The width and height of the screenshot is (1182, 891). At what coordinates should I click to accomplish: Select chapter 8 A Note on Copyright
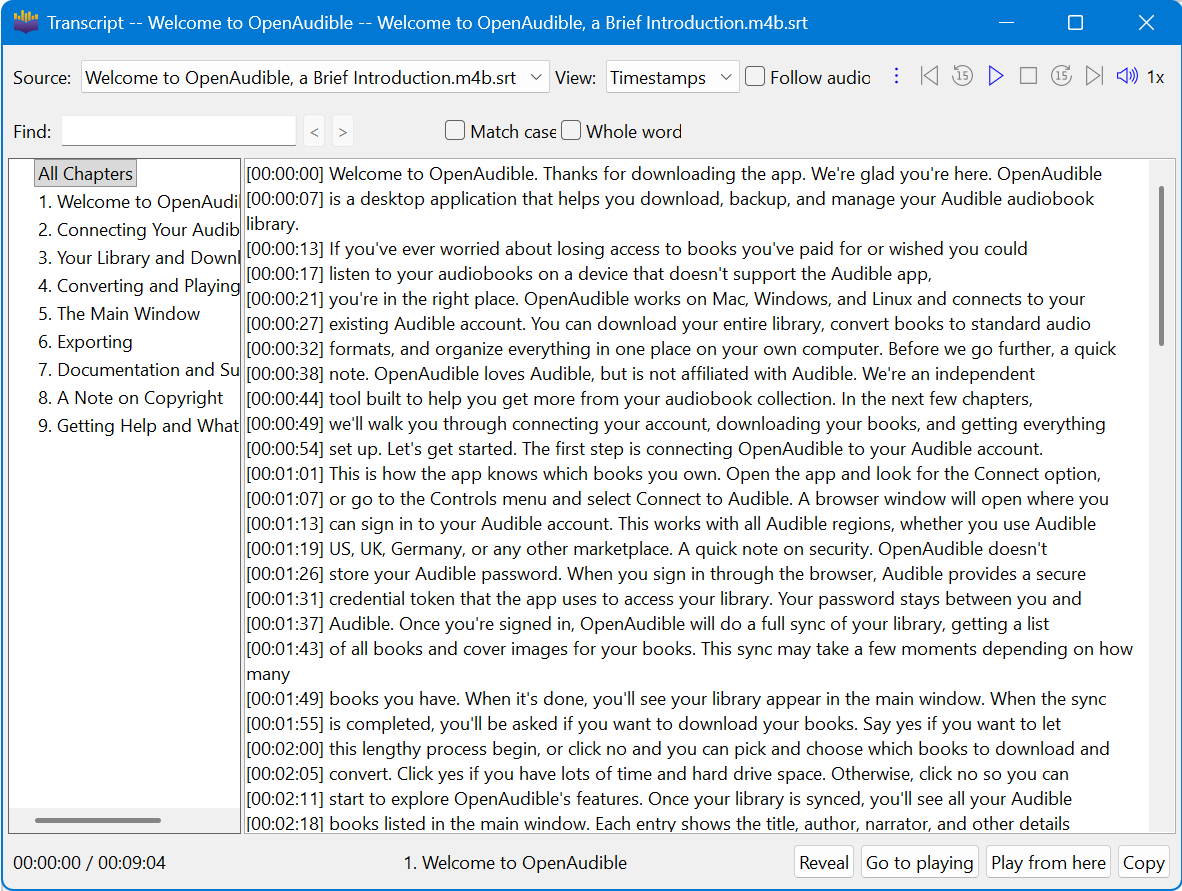click(130, 397)
